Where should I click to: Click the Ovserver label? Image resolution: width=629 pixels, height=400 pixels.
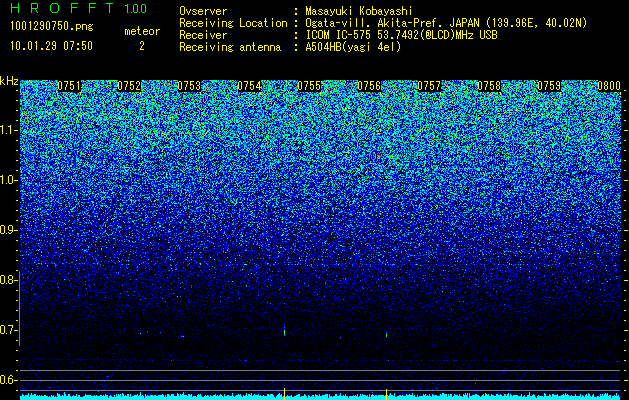pyautogui.click(x=203, y=11)
